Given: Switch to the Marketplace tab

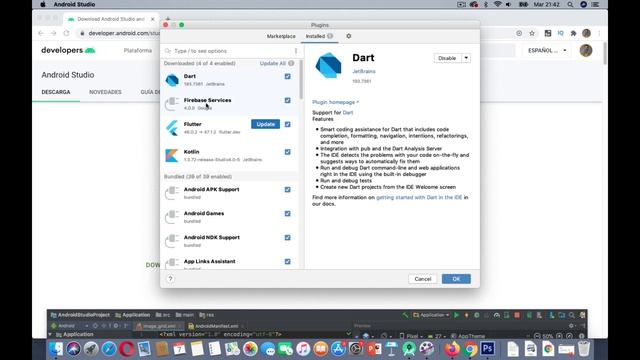Looking at the screenshot, I should pos(281,36).
